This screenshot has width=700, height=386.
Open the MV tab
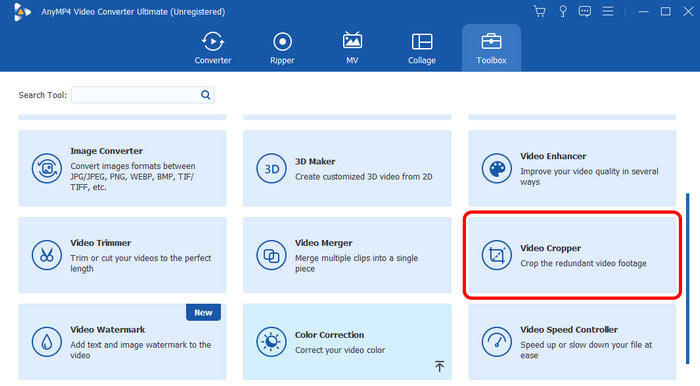tap(352, 48)
